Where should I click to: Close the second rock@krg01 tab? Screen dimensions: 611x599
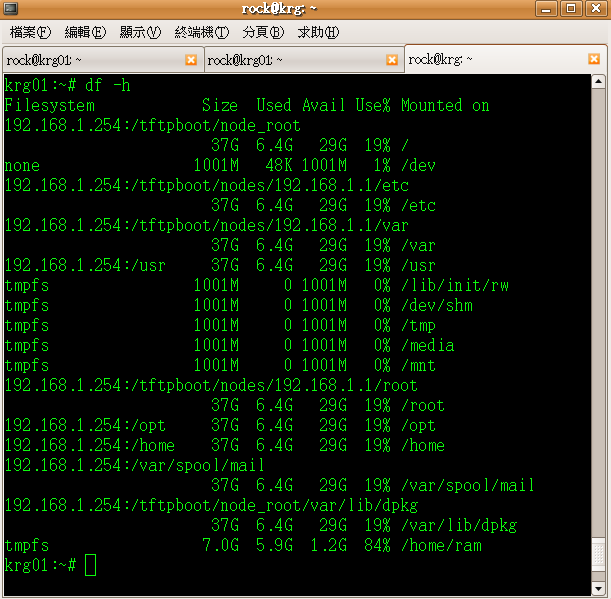(x=392, y=61)
